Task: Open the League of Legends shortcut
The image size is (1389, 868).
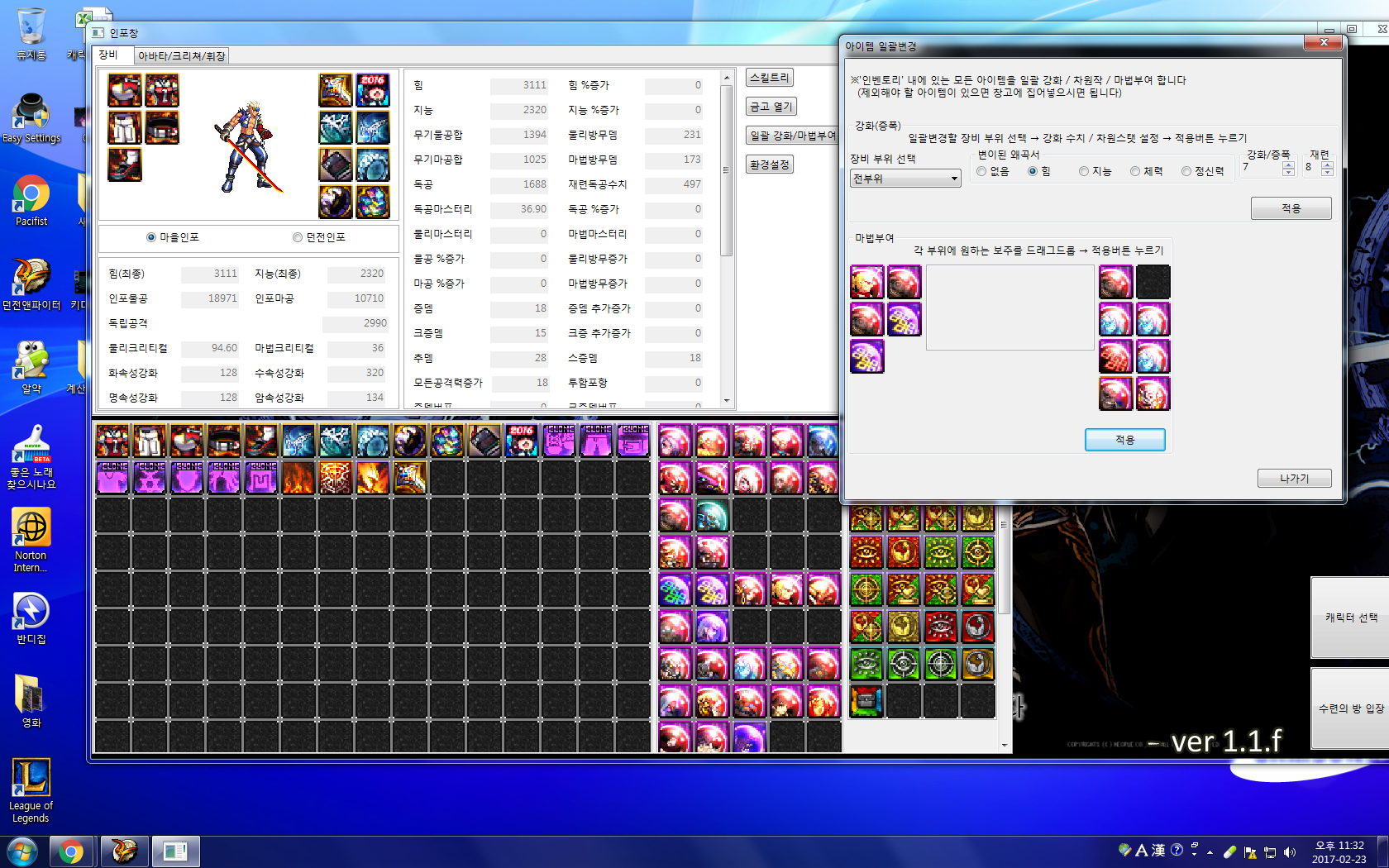Action: (31, 791)
